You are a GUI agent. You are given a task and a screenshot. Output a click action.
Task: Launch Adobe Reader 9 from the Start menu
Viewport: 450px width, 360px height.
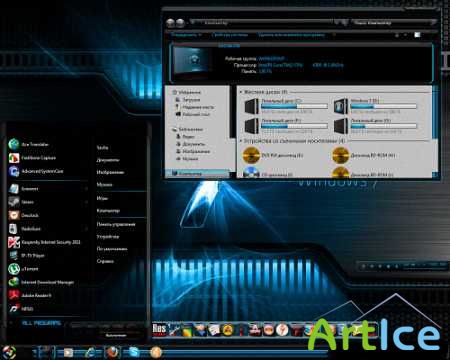(30, 296)
